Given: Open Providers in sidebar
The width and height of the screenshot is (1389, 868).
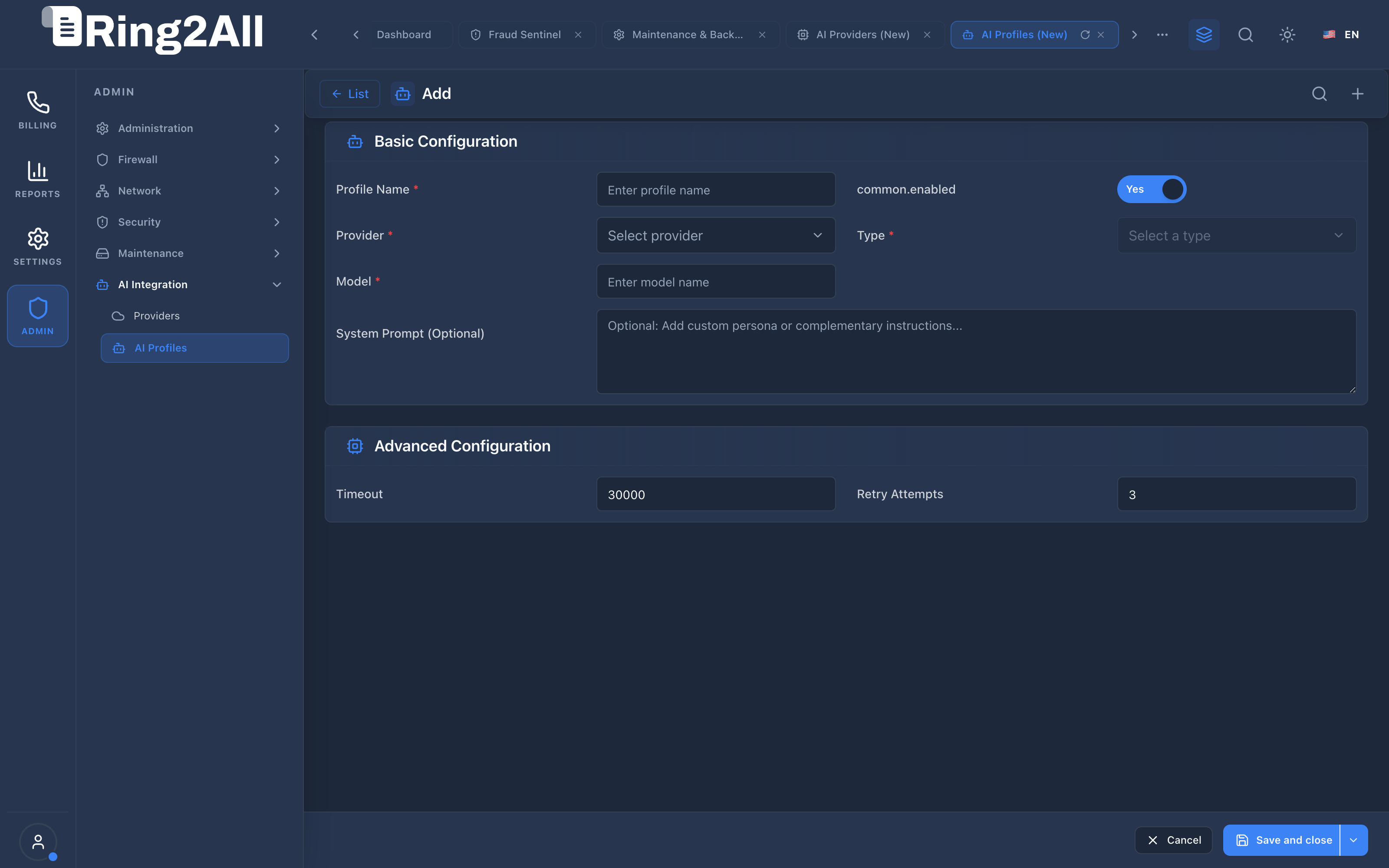Looking at the screenshot, I should tap(194, 316).
